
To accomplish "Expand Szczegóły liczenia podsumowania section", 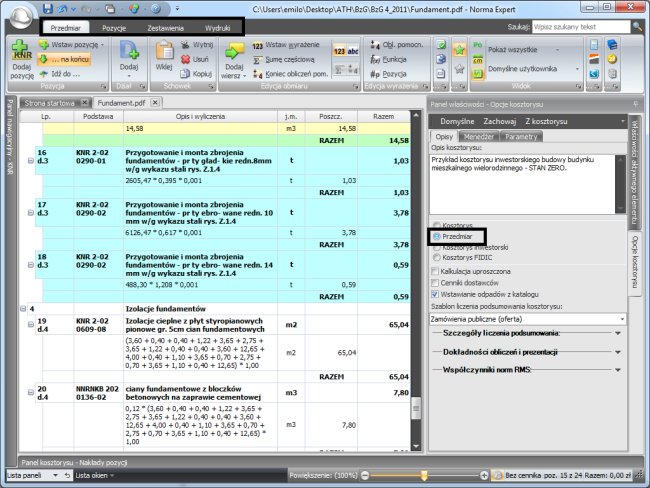I will [x=618, y=333].
